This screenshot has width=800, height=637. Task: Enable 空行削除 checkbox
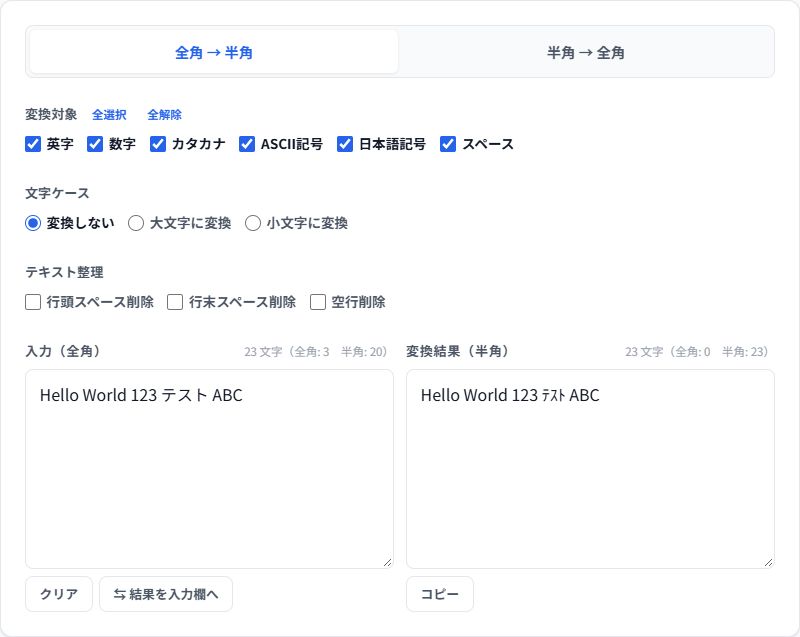pyautogui.click(x=318, y=302)
